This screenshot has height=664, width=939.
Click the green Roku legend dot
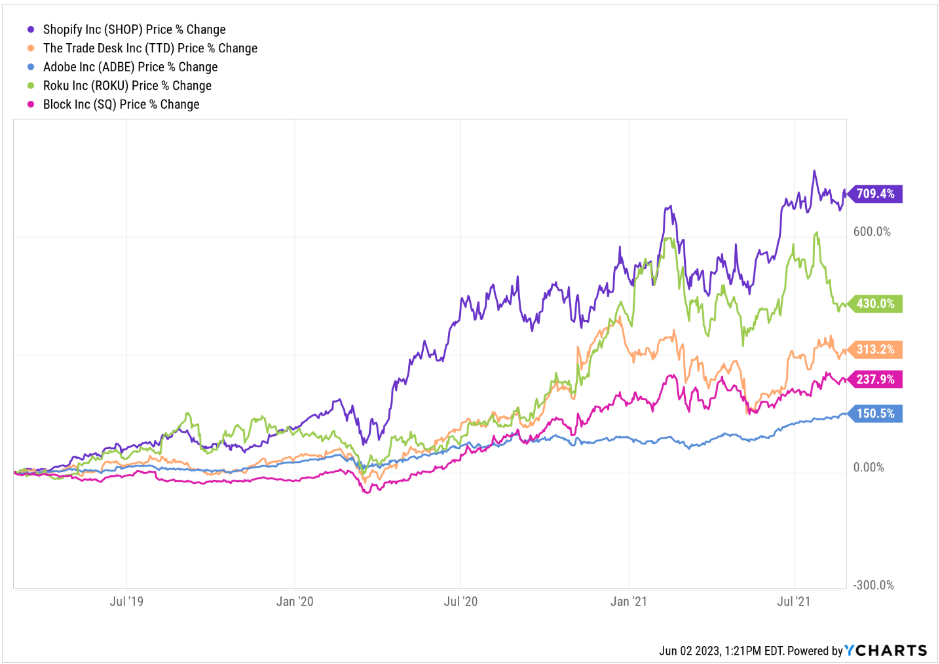32,86
